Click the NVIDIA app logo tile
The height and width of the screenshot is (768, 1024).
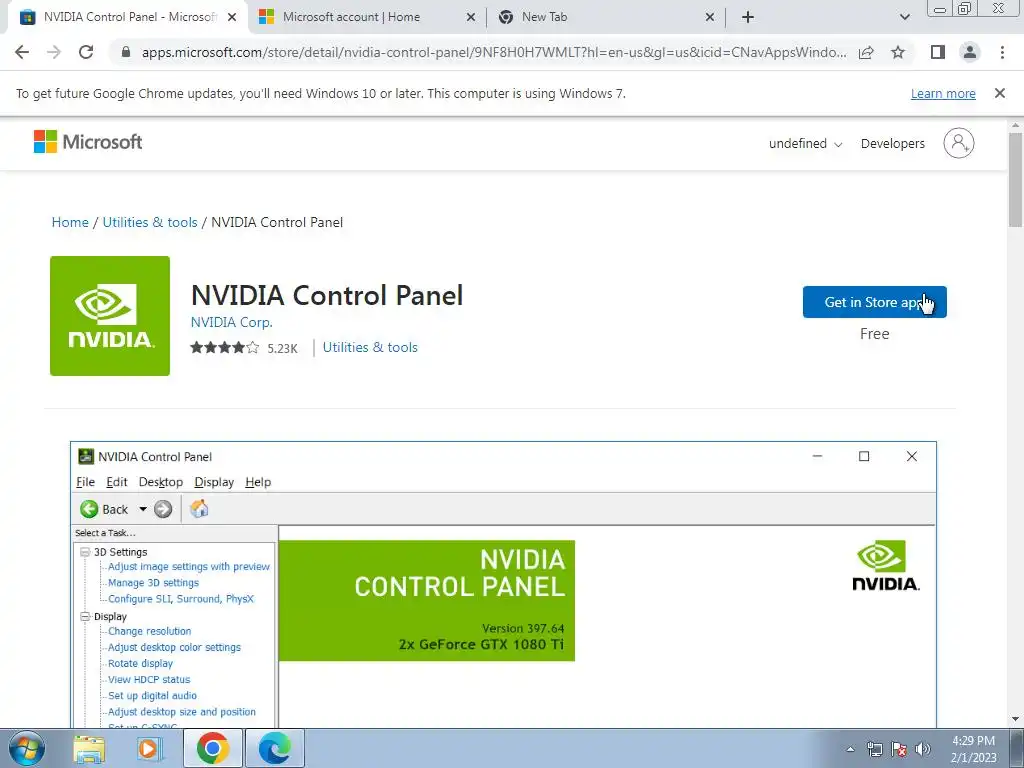(110, 316)
